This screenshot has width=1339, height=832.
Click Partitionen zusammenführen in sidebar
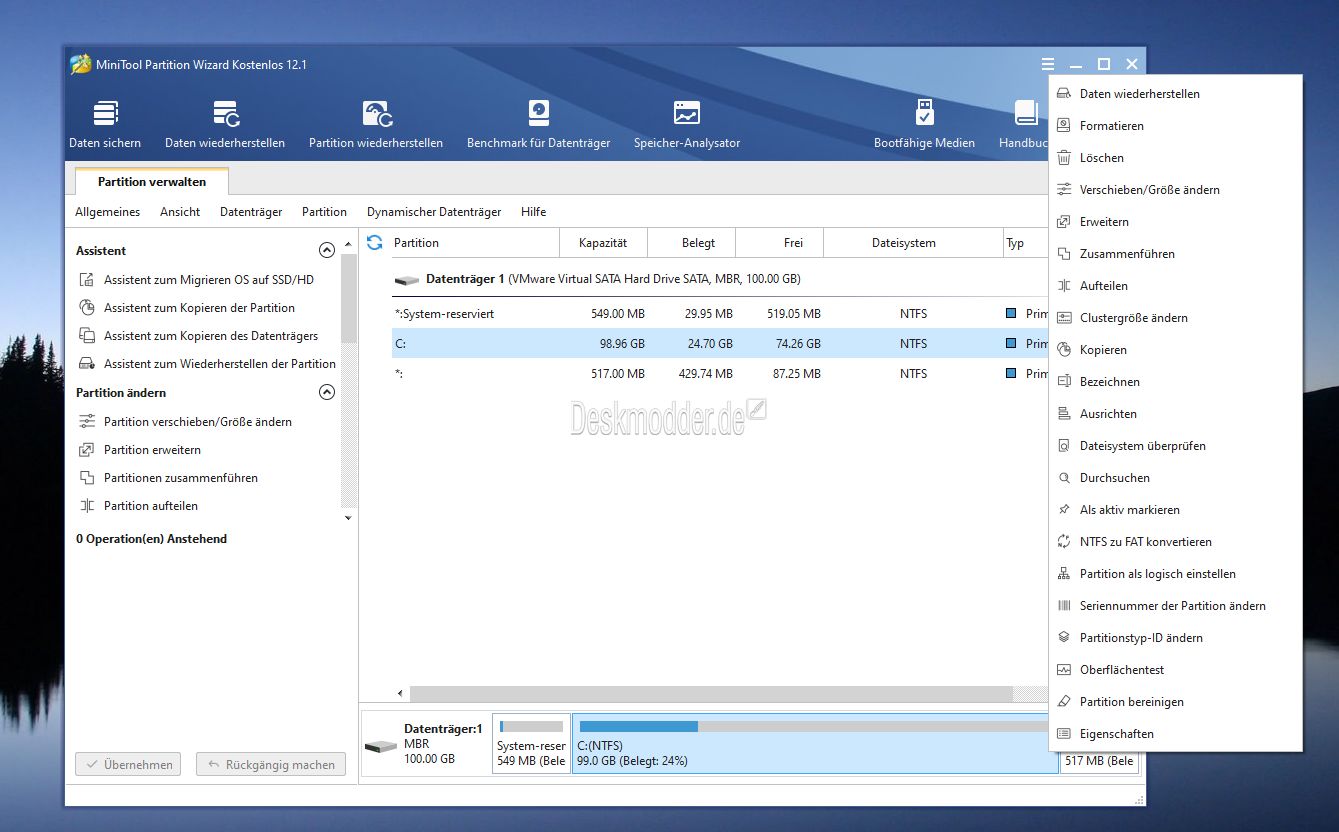[168, 478]
